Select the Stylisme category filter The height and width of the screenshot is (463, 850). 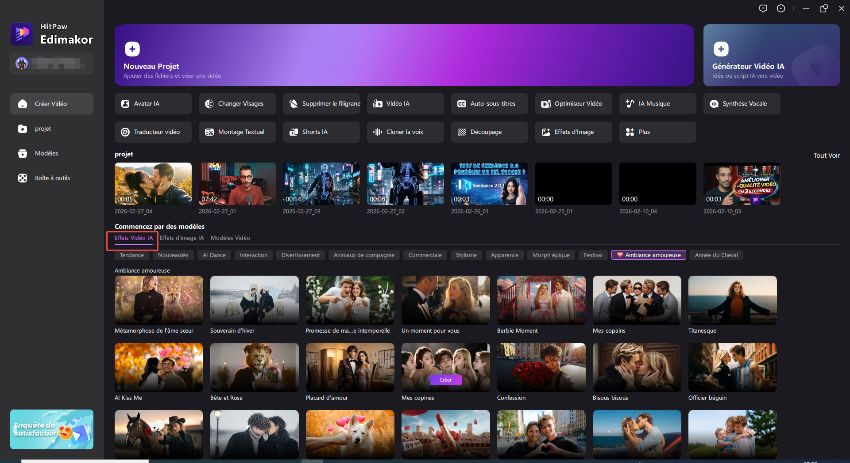(x=466, y=255)
